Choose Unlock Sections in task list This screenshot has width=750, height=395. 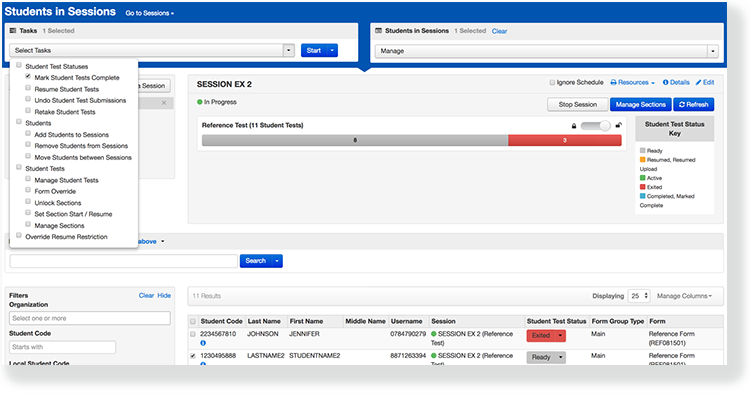[58, 203]
